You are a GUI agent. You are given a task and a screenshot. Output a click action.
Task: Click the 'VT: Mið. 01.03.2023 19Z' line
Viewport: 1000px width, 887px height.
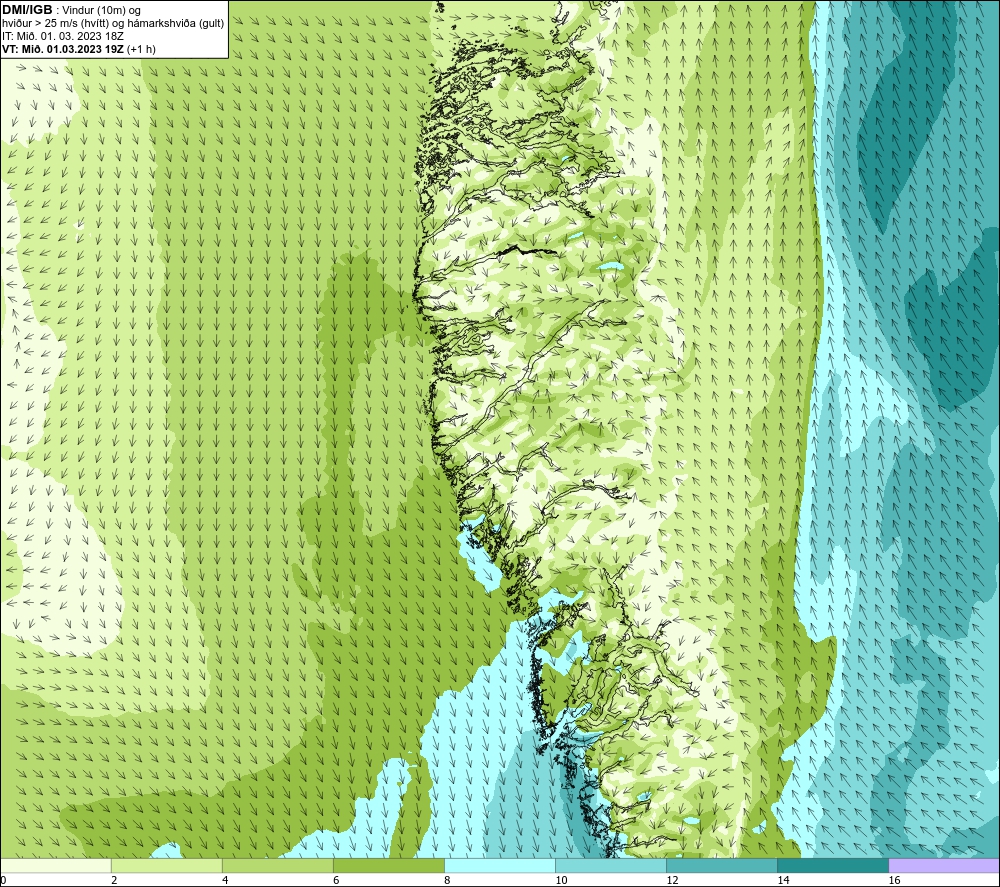pyautogui.click(x=63, y=49)
